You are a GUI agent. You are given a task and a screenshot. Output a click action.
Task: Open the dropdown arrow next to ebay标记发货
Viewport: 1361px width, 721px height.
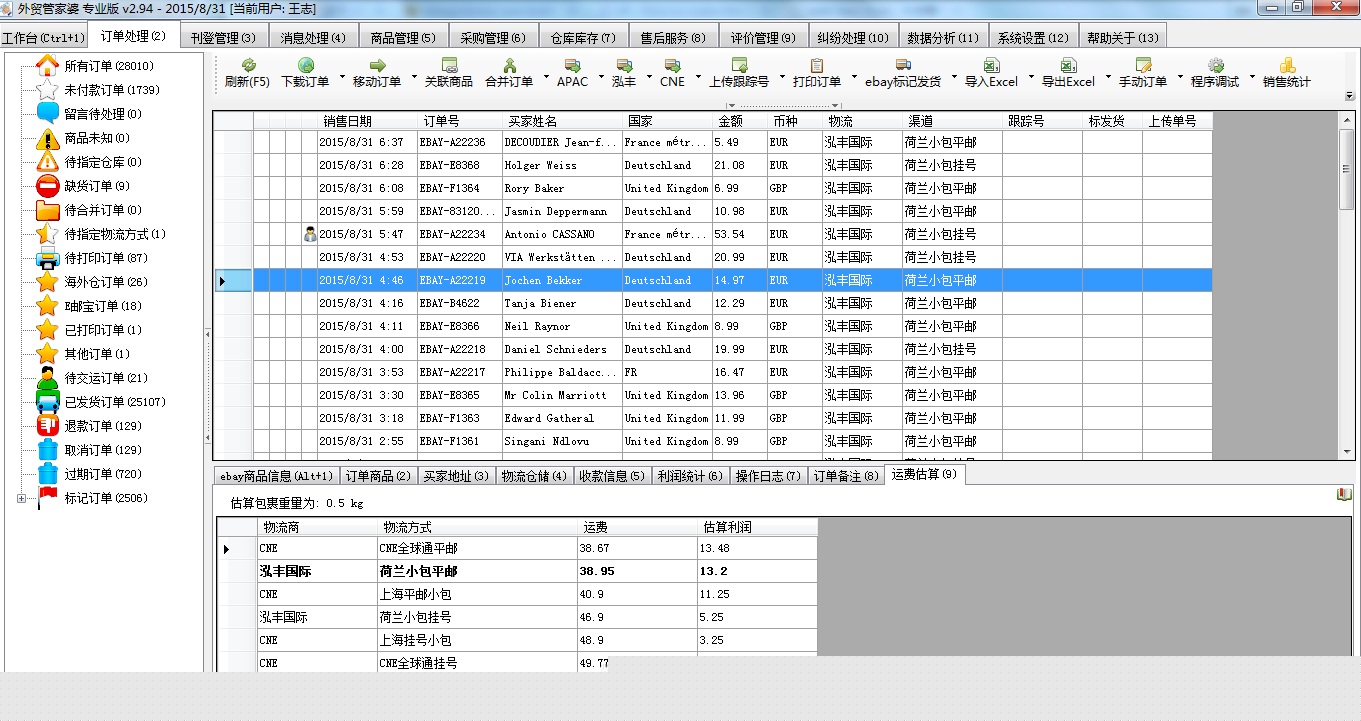tap(954, 76)
